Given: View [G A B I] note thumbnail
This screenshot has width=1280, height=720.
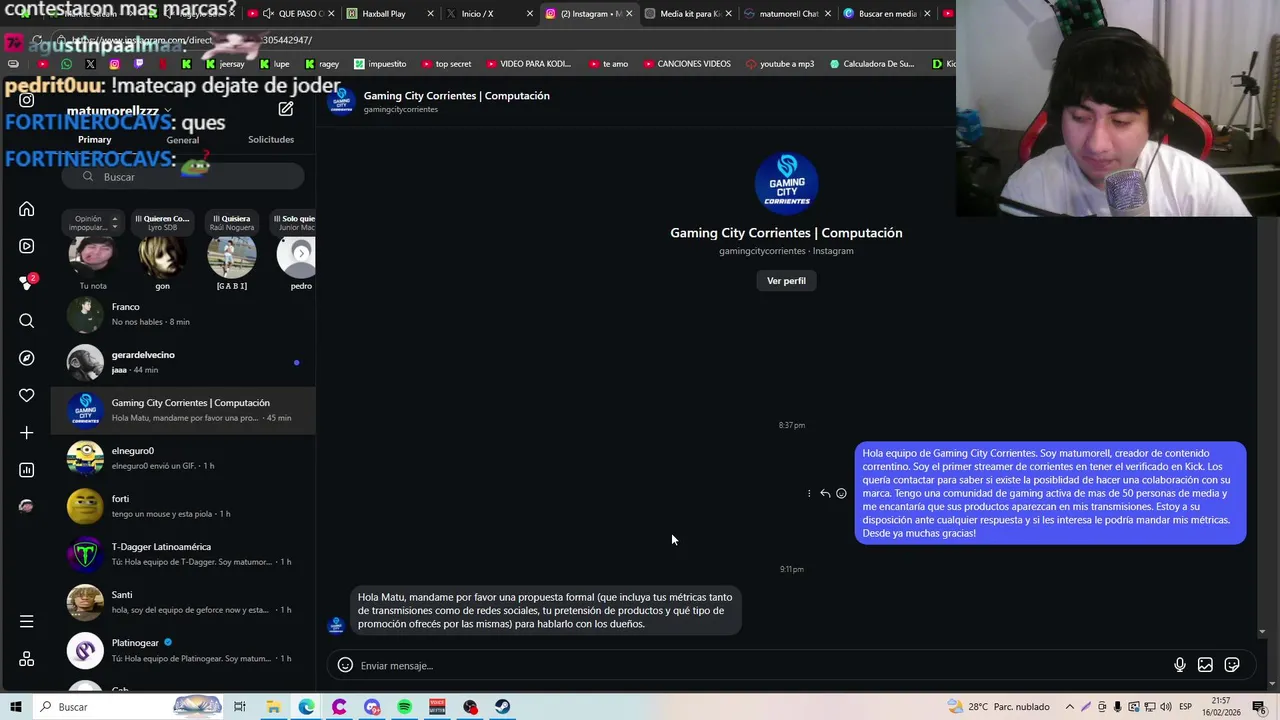Looking at the screenshot, I should pos(231,256).
